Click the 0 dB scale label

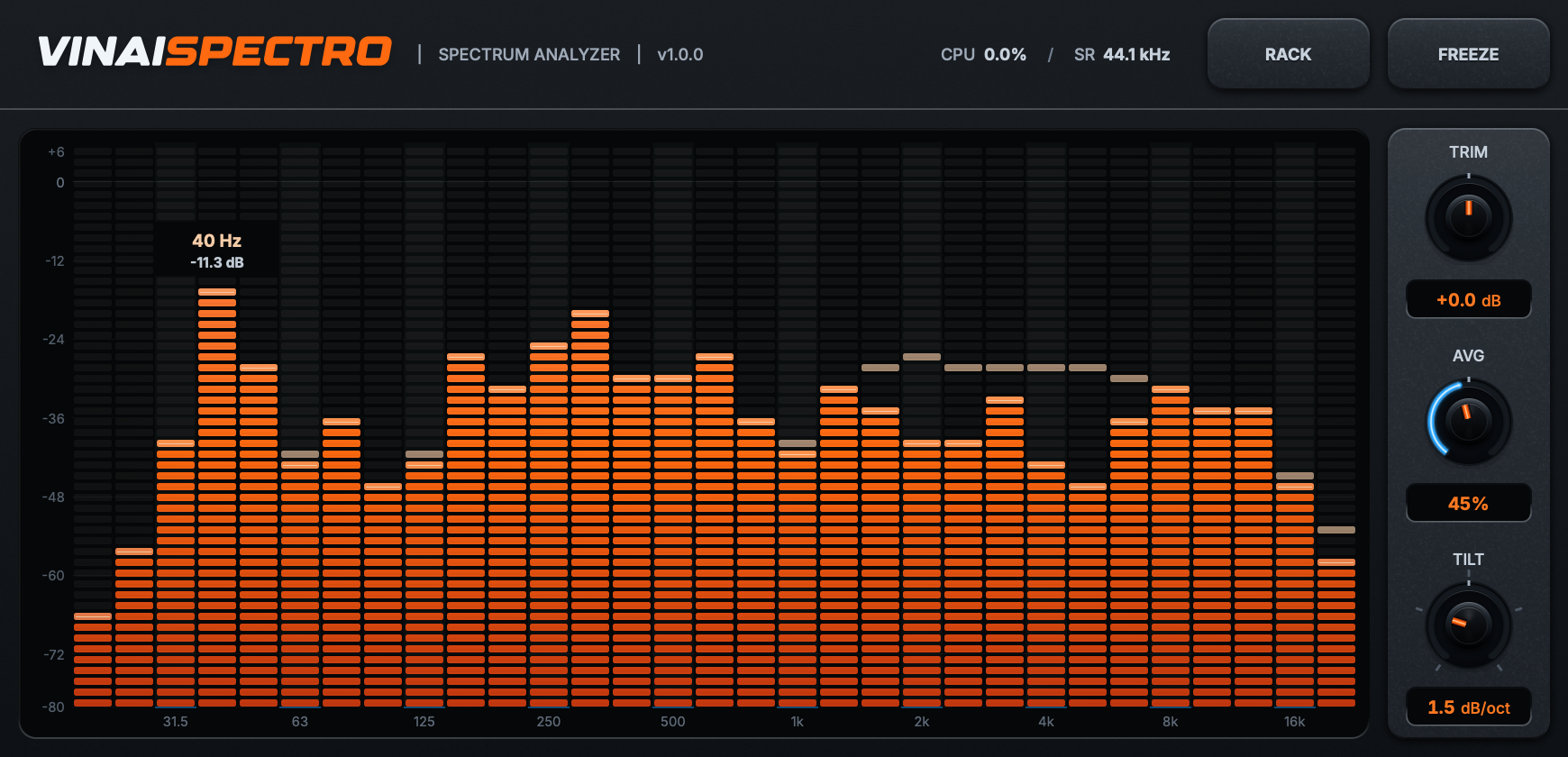(60, 183)
